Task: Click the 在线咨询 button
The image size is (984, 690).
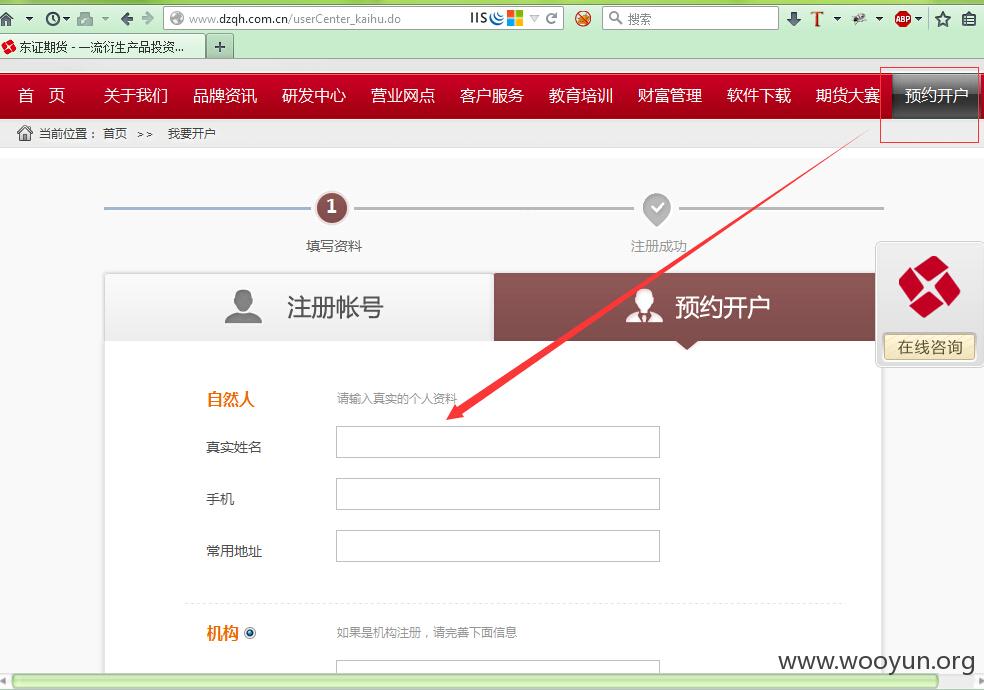Action: 929,347
